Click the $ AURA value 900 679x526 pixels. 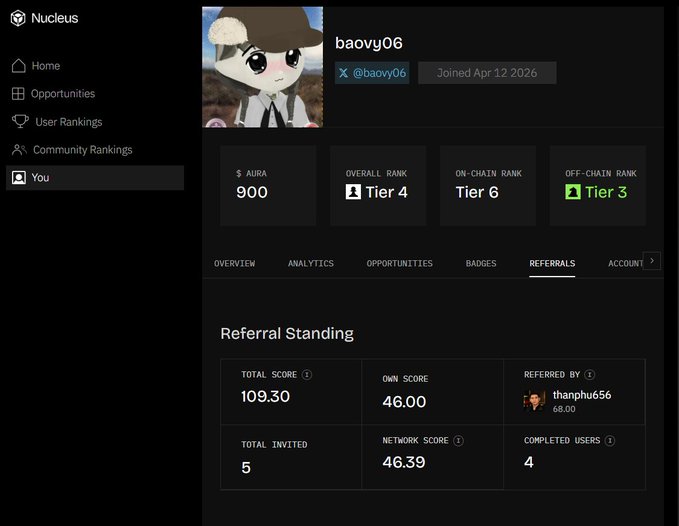click(252, 192)
